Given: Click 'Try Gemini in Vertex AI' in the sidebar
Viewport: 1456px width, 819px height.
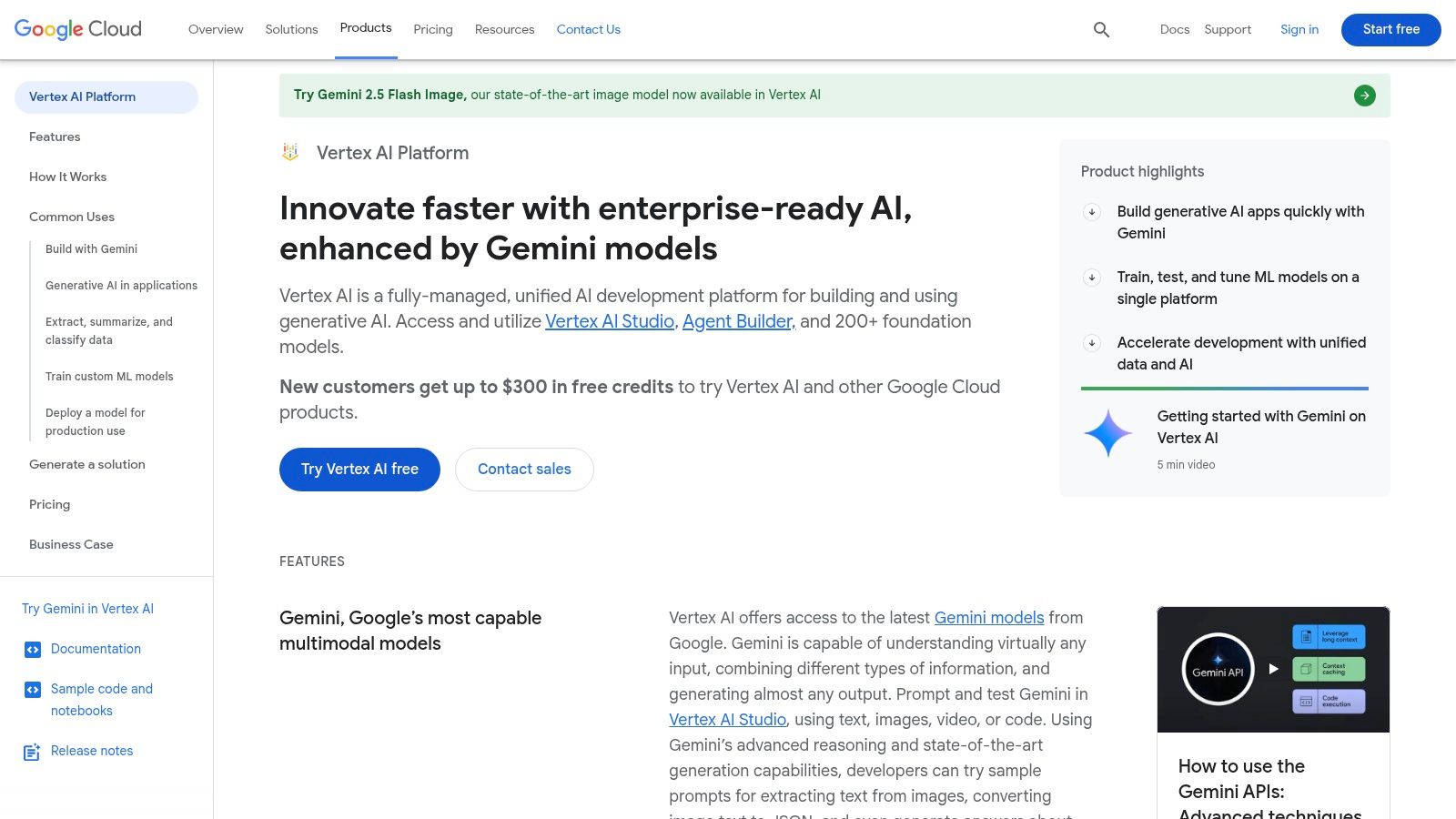Looking at the screenshot, I should (87, 609).
